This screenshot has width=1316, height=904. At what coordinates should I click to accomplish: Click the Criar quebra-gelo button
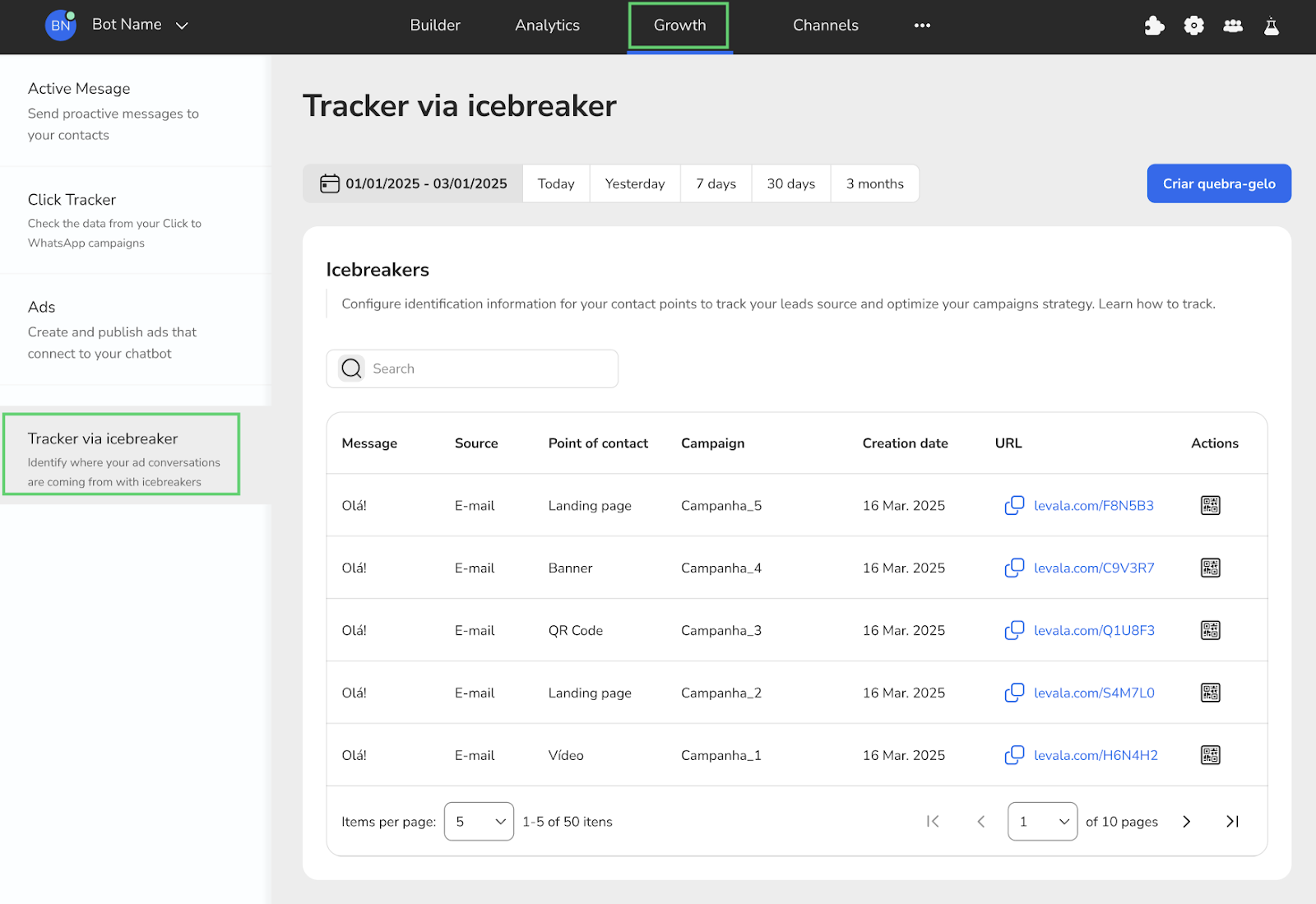pos(1218,183)
